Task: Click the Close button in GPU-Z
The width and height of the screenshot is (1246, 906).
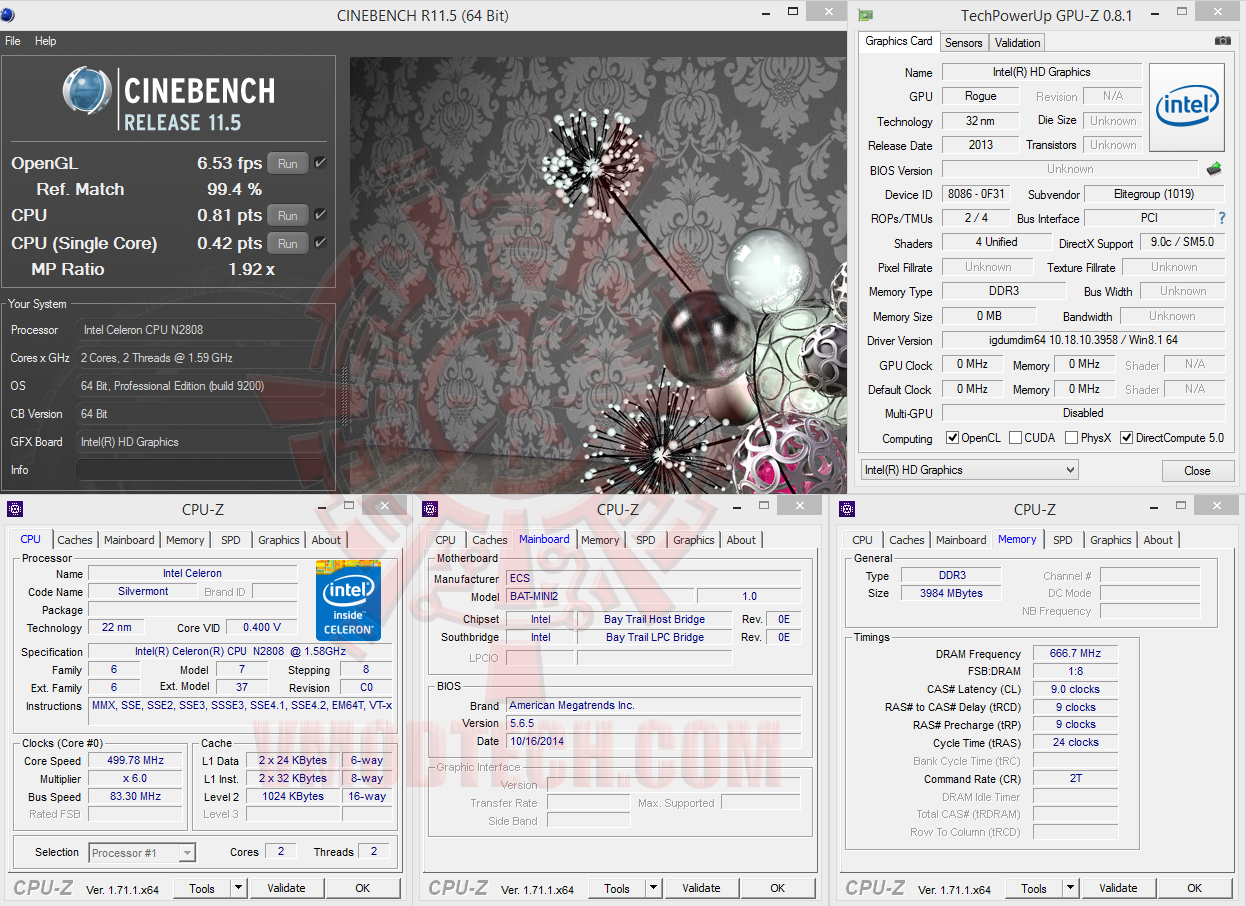Action: 1197,471
